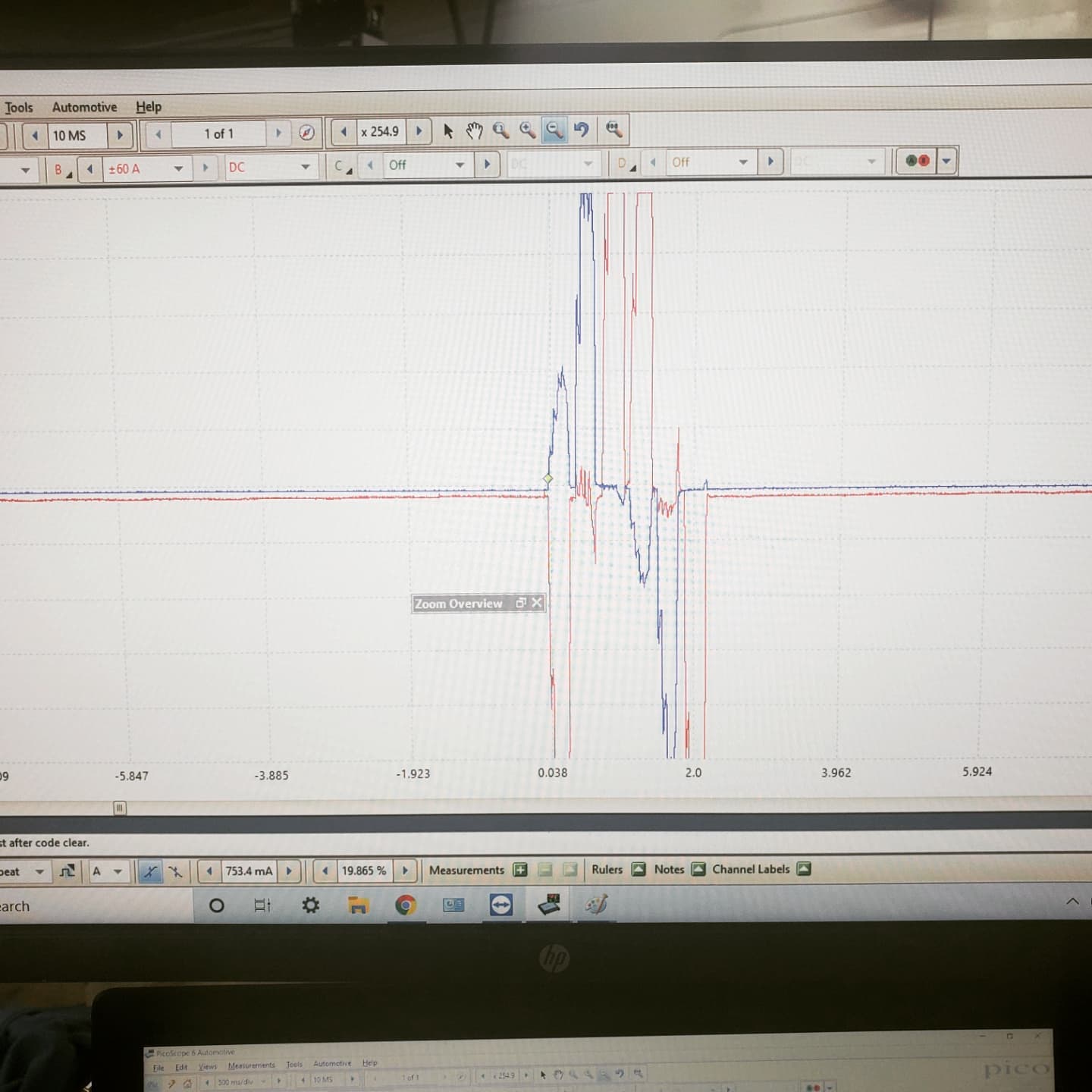Increase the 19.865 % pre-trigger value
This screenshot has width=1092, height=1092.
(x=405, y=871)
